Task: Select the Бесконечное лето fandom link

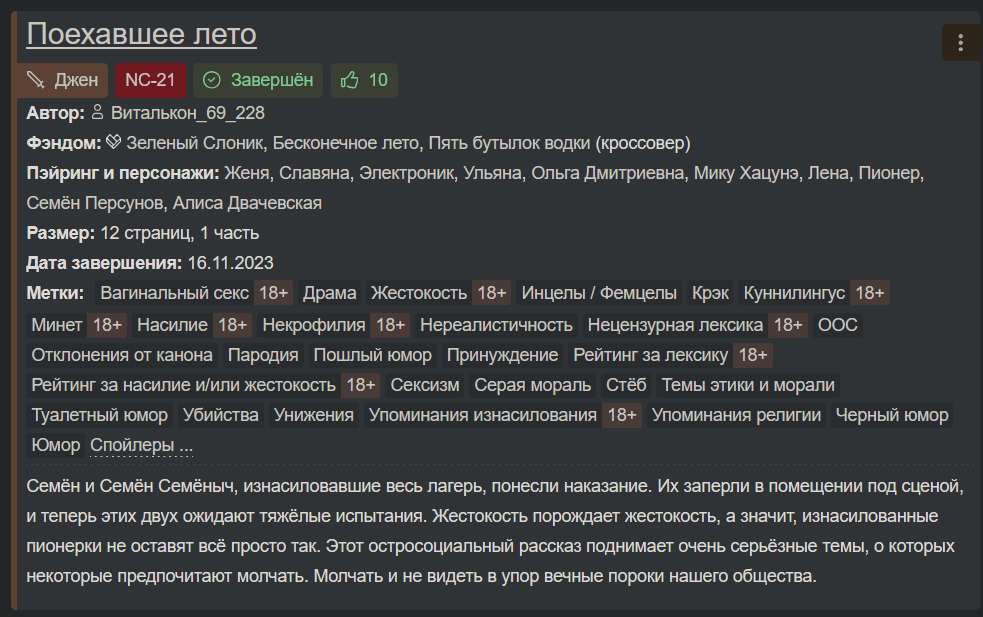Action: coord(345,143)
